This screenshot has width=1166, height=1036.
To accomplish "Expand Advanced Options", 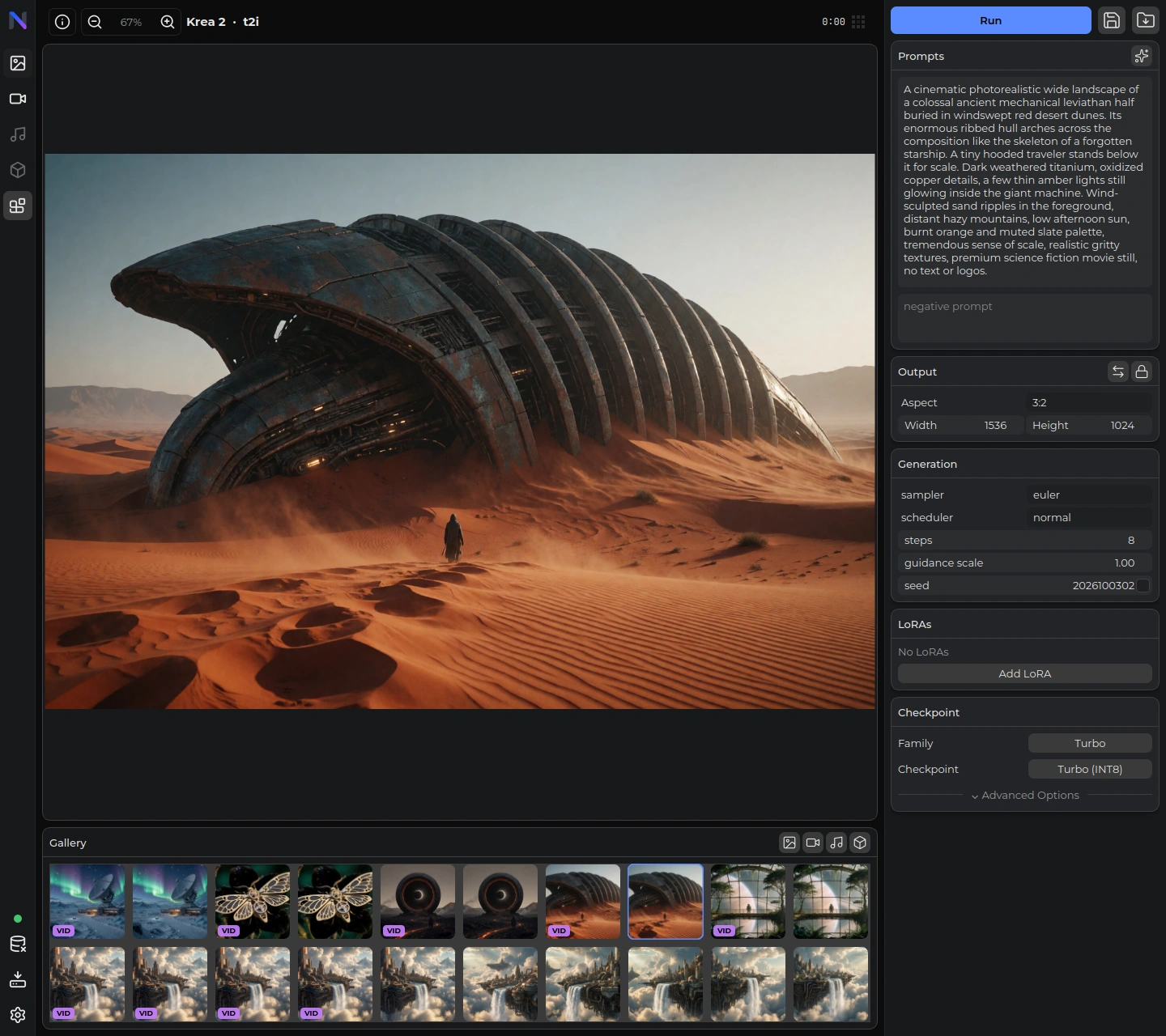I will (1025, 795).
